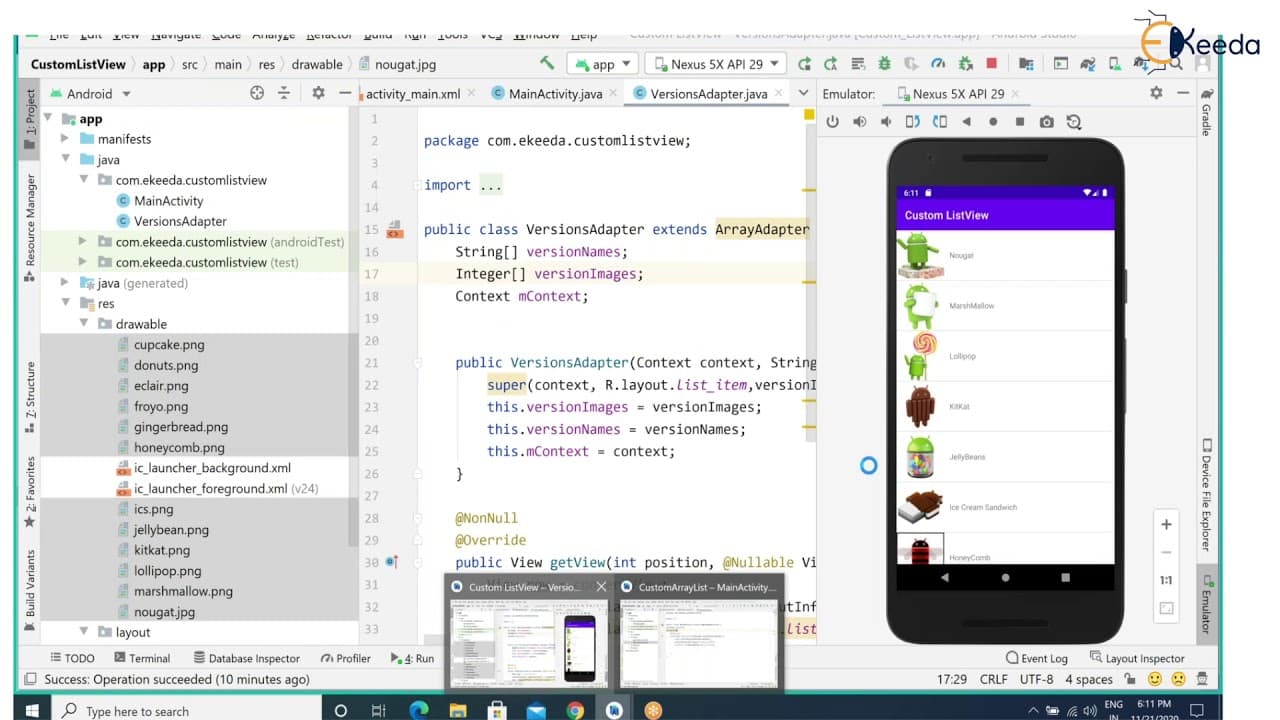This screenshot has height=720, width=1280.
Task: Open the Database Inspector tab
Action: pyautogui.click(x=245, y=658)
